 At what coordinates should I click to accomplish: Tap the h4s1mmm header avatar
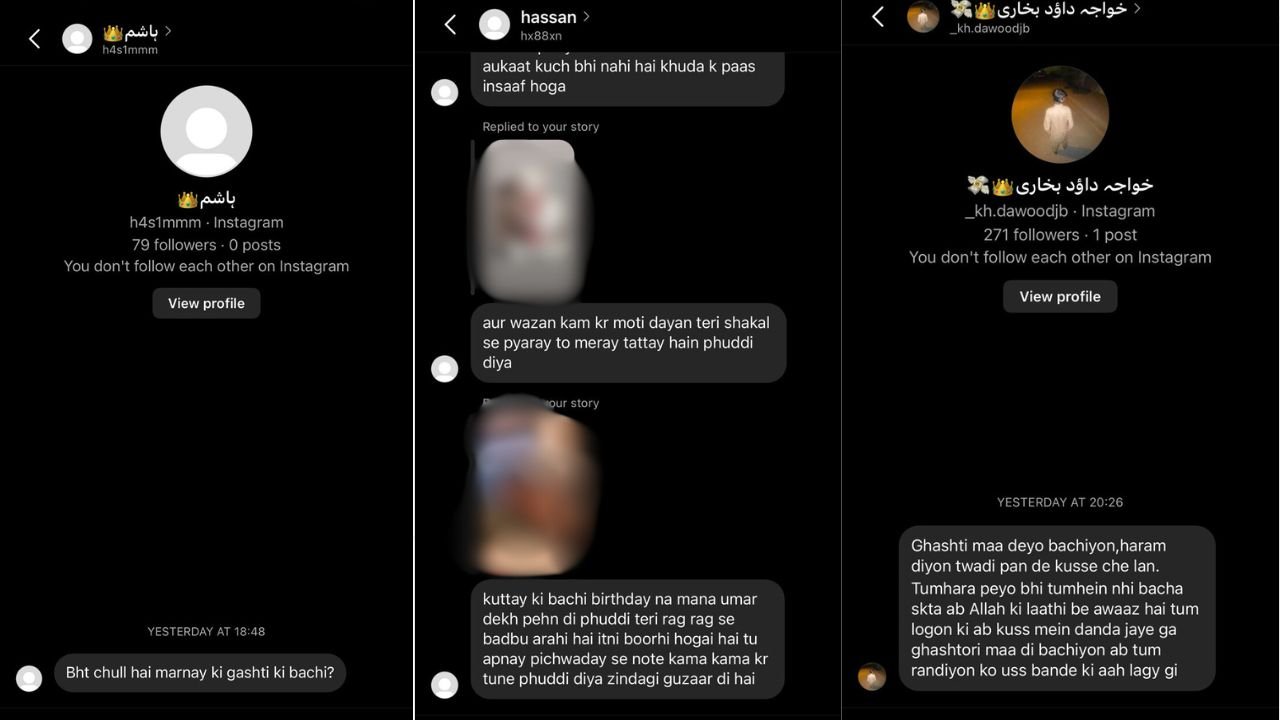pos(77,39)
